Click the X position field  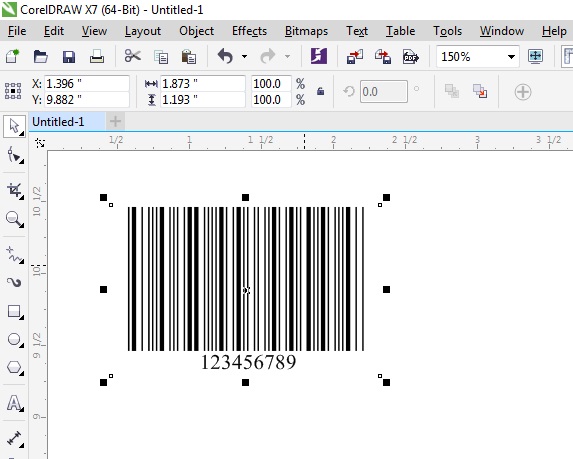[x=87, y=84]
